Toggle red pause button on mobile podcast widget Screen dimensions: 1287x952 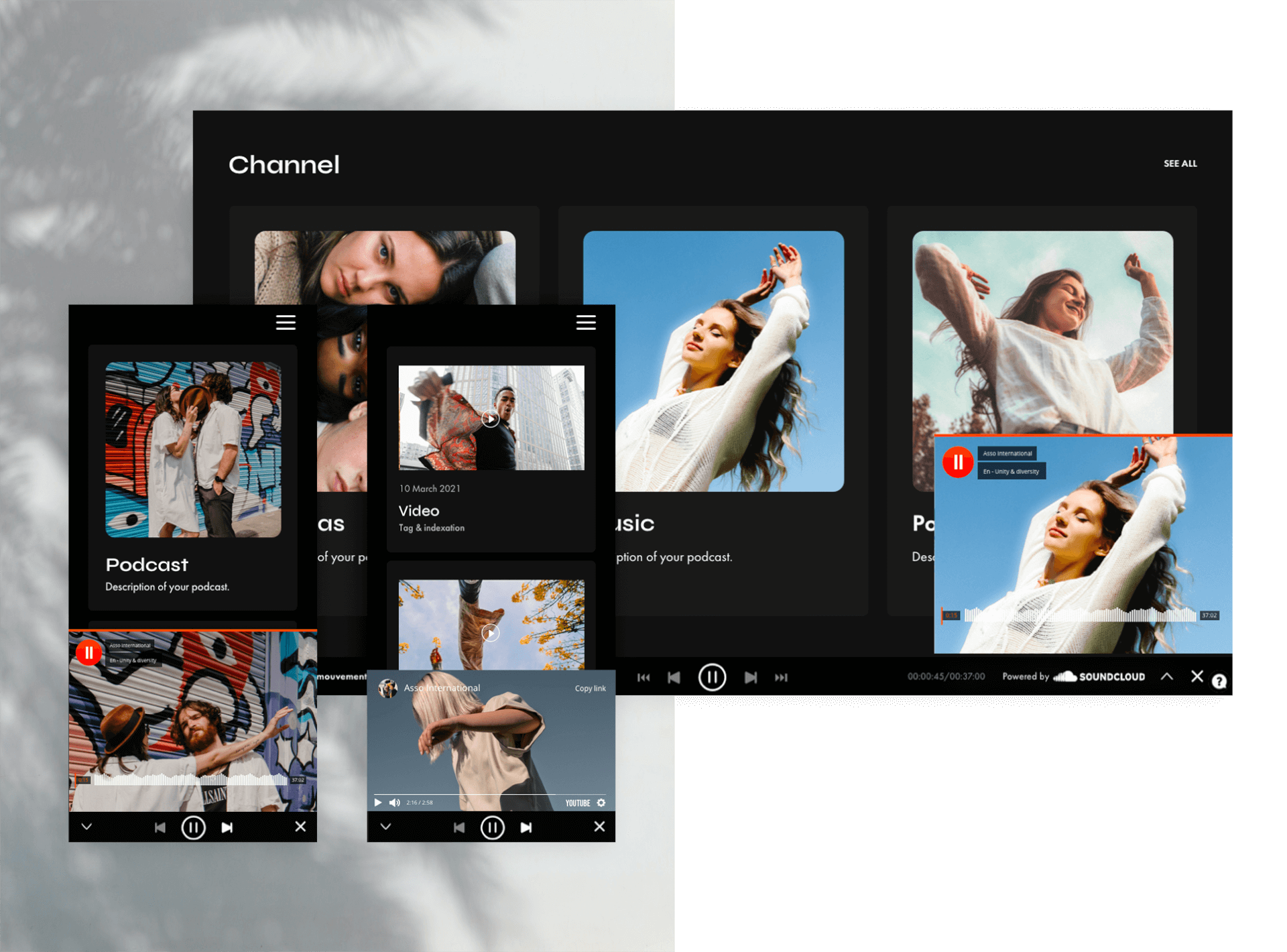(x=88, y=652)
